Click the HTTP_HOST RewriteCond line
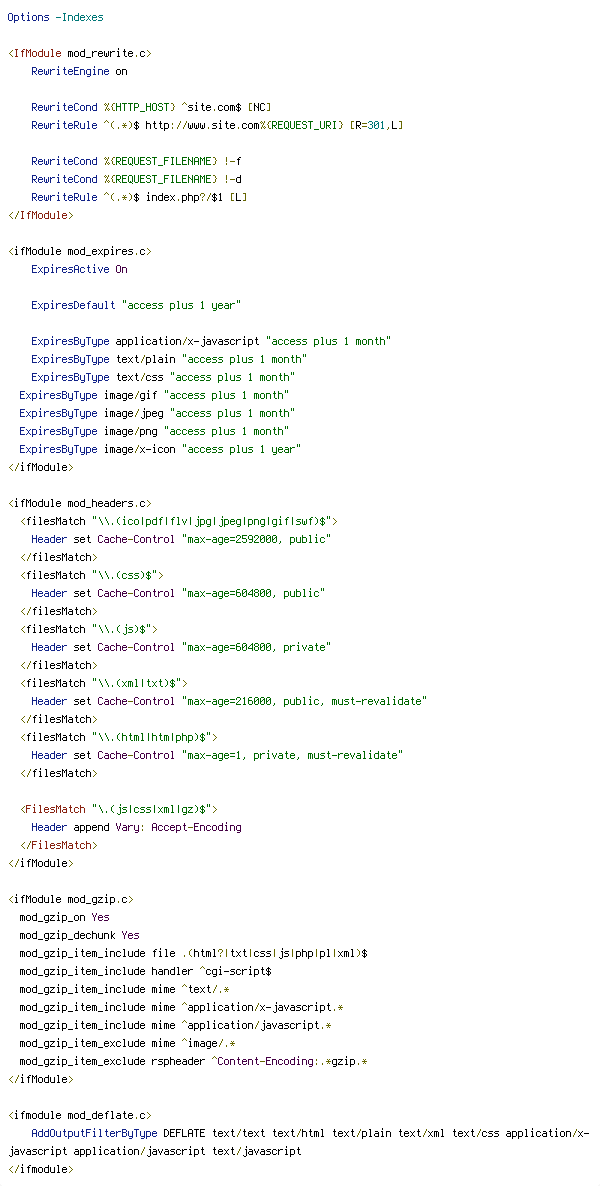Viewport: 600px width, 1186px height. point(151,107)
